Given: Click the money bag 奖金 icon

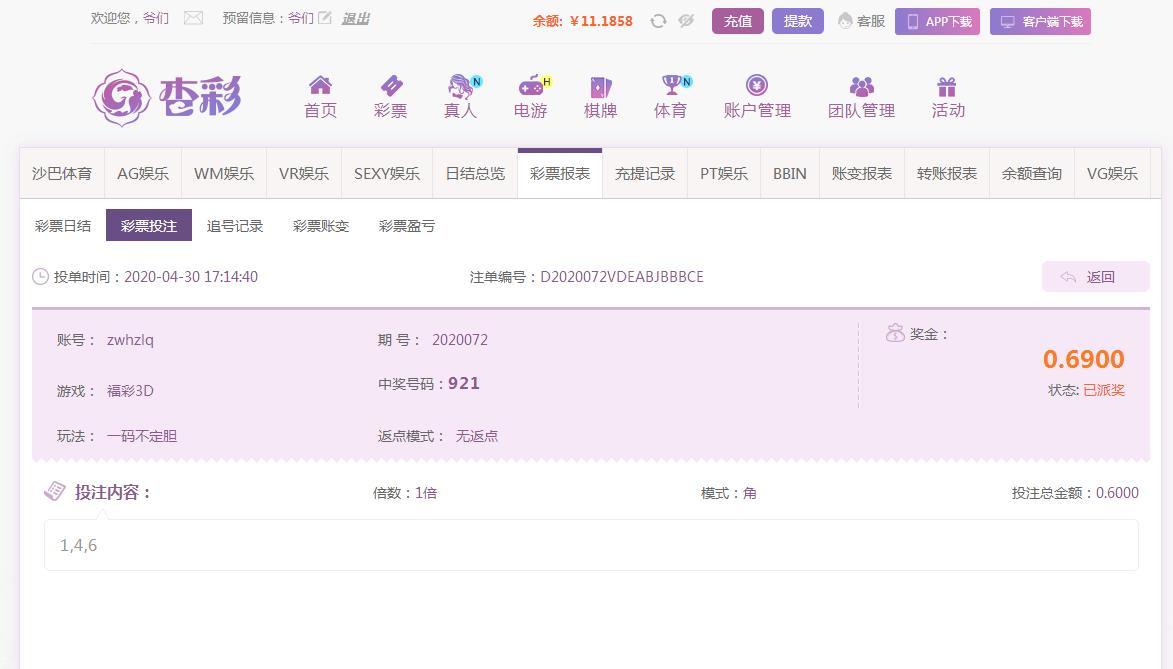Looking at the screenshot, I should (895, 333).
